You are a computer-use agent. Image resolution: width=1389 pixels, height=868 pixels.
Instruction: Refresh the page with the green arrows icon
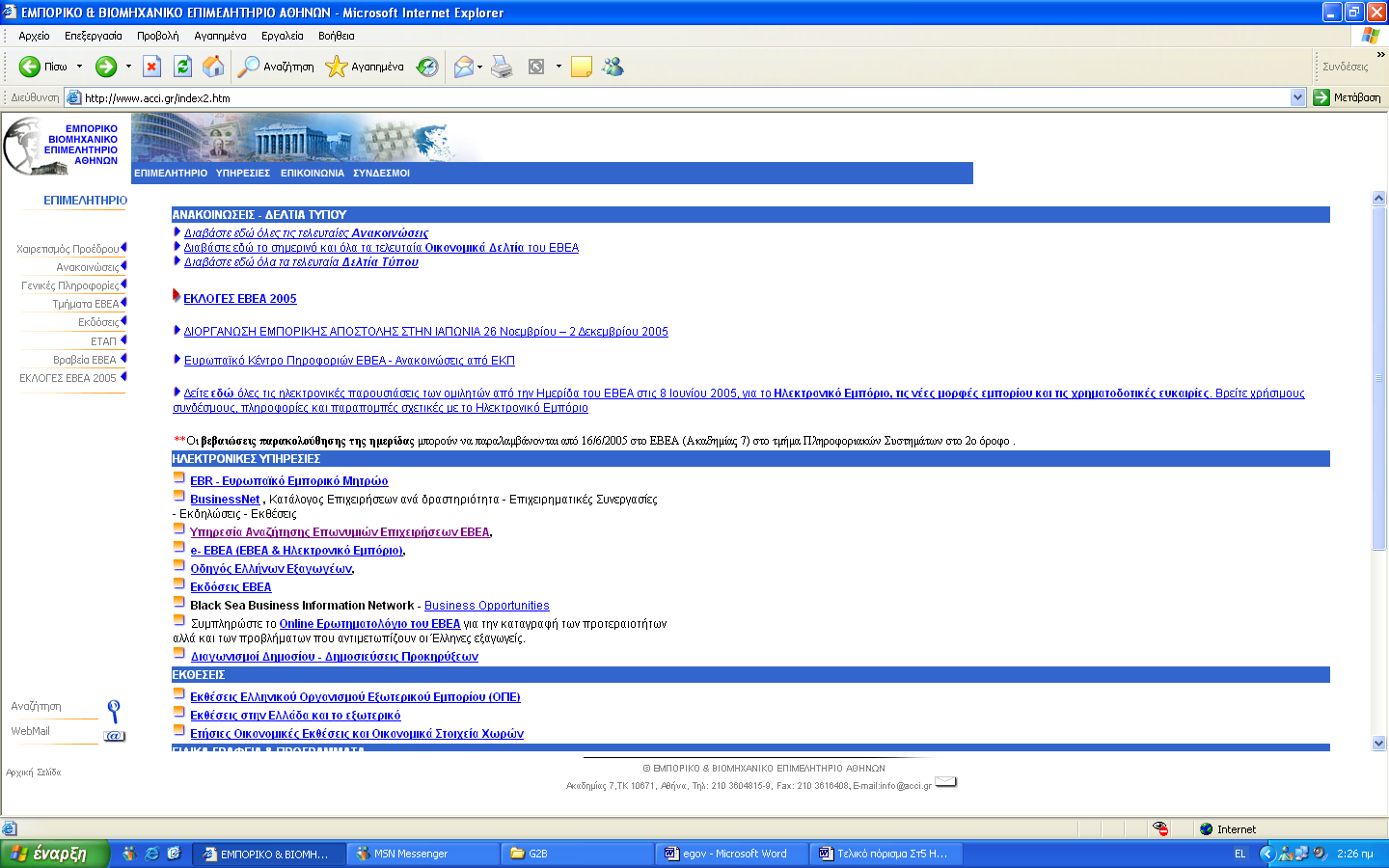click(182, 67)
